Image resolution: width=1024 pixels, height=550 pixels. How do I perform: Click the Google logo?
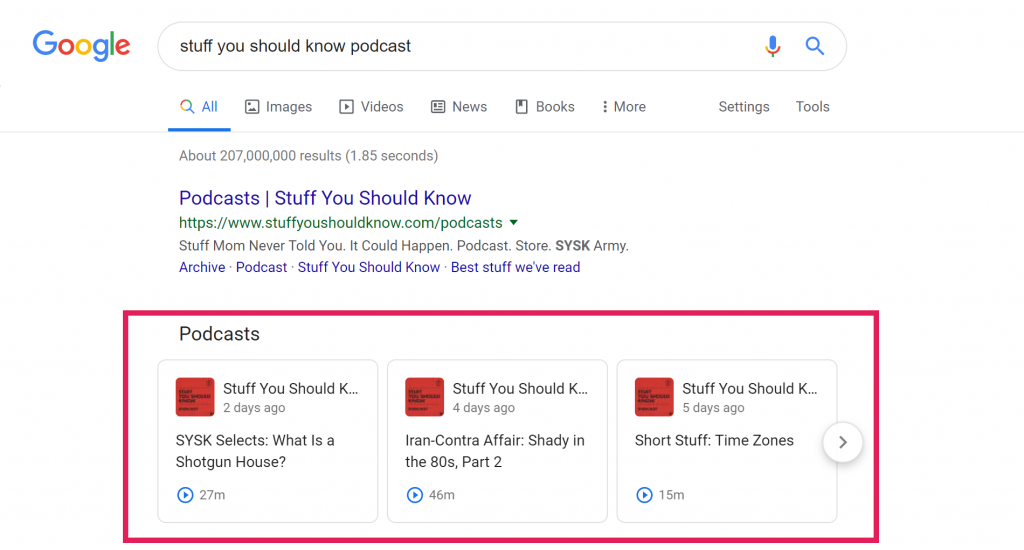(x=82, y=46)
